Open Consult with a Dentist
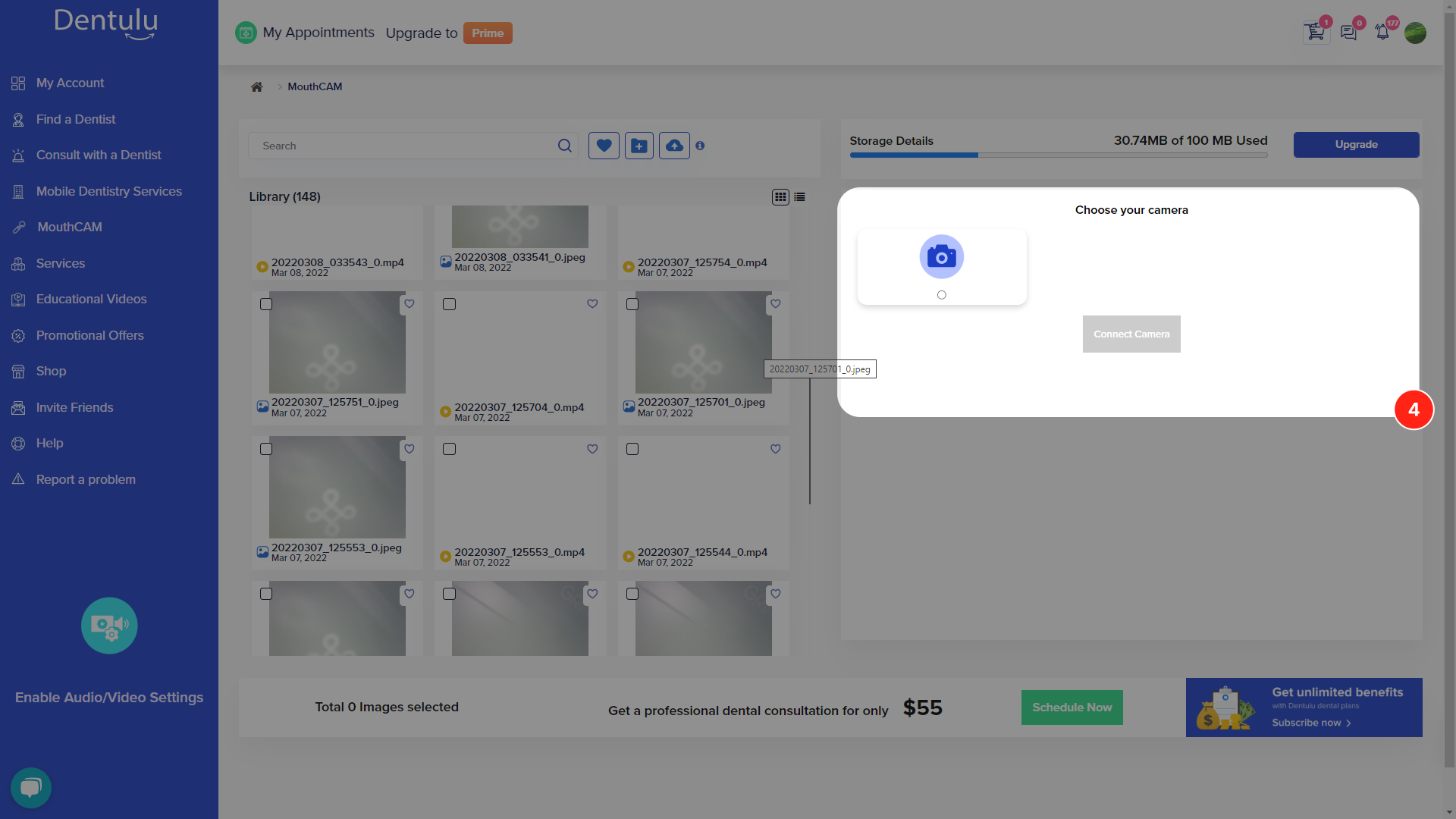The width and height of the screenshot is (1456, 819). pyautogui.click(x=99, y=155)
